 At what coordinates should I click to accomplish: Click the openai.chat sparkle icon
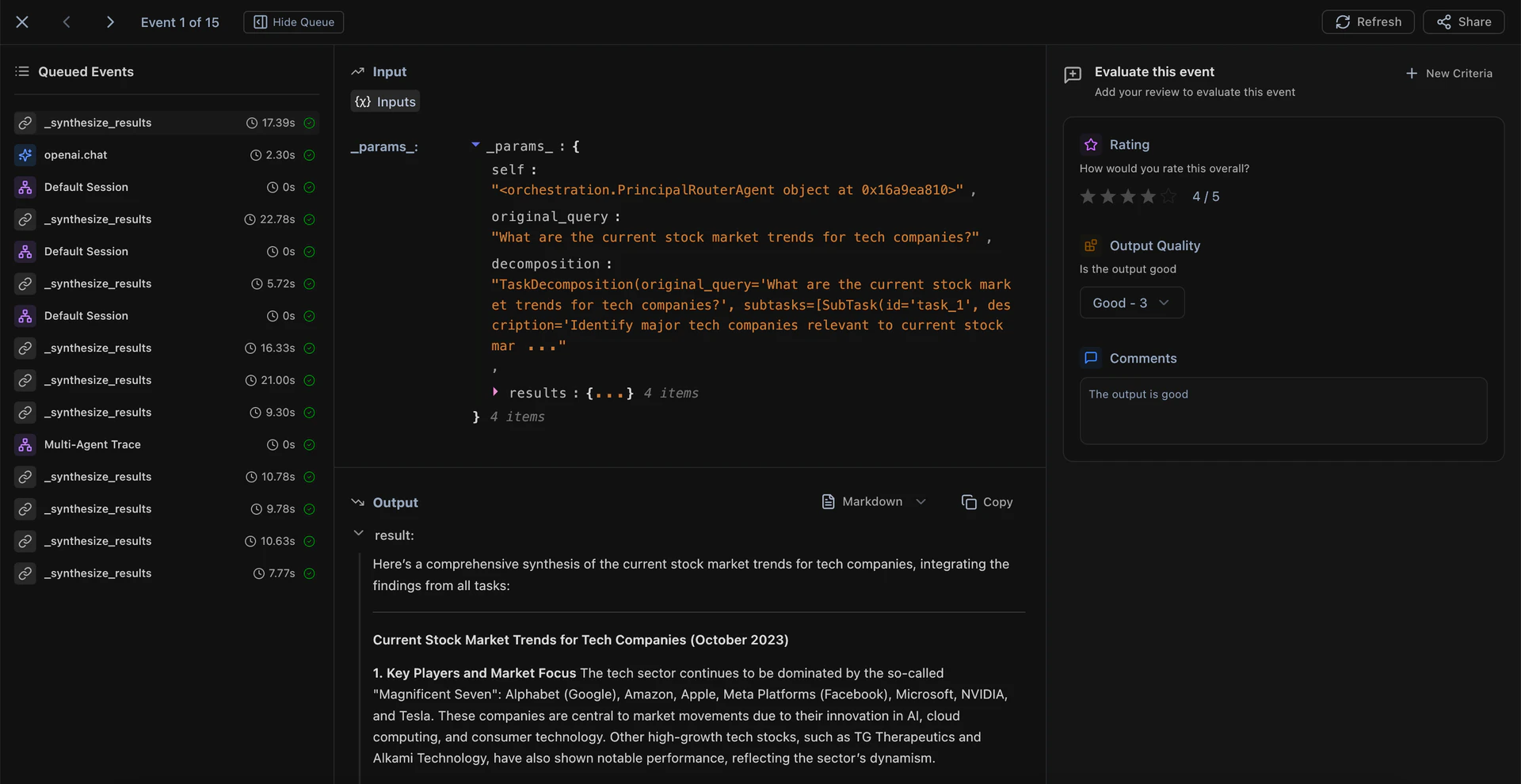coord(25,155)
